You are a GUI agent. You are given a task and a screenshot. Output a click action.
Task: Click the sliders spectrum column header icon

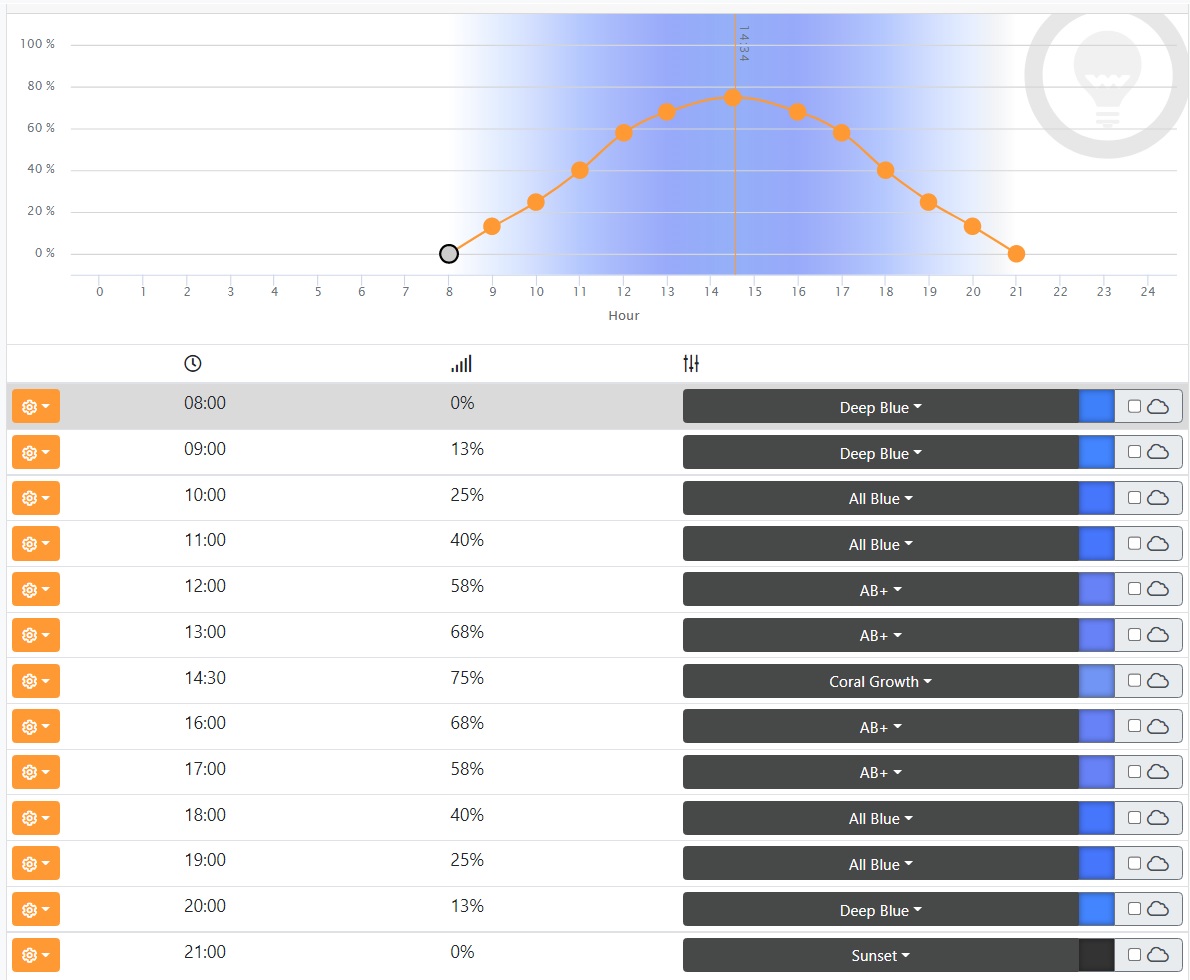[x=691, y=364]
